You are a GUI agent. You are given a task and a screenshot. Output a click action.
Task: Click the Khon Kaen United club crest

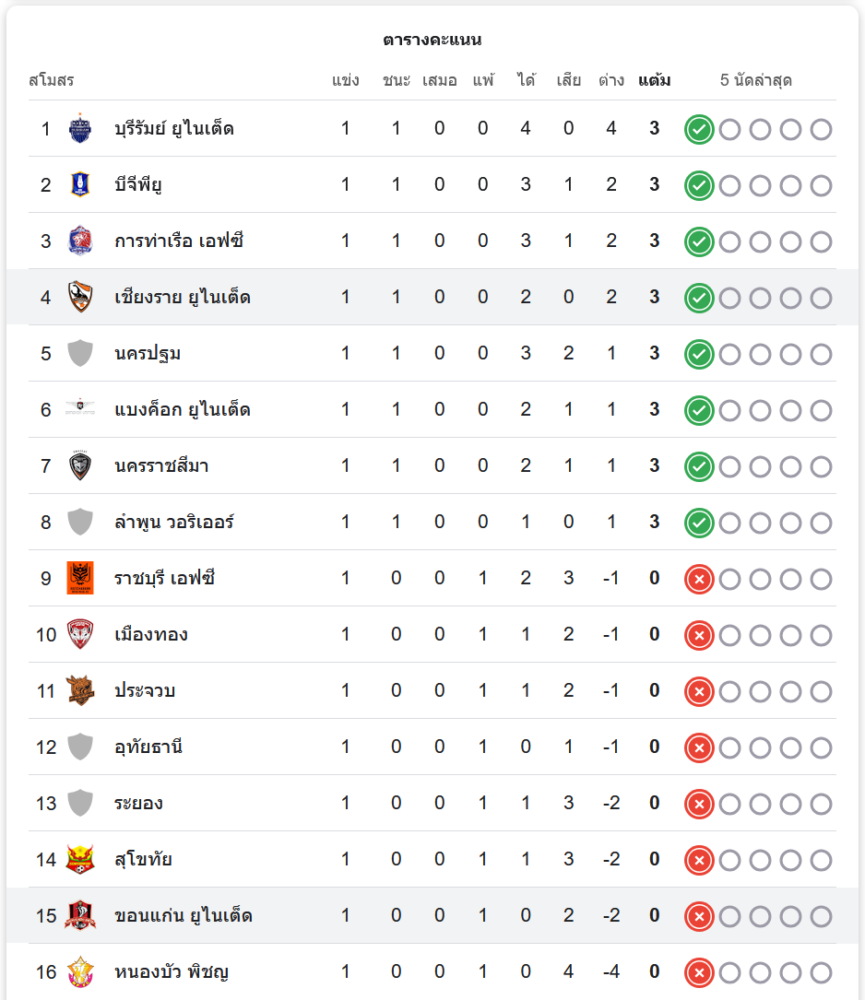pos(80,915)
